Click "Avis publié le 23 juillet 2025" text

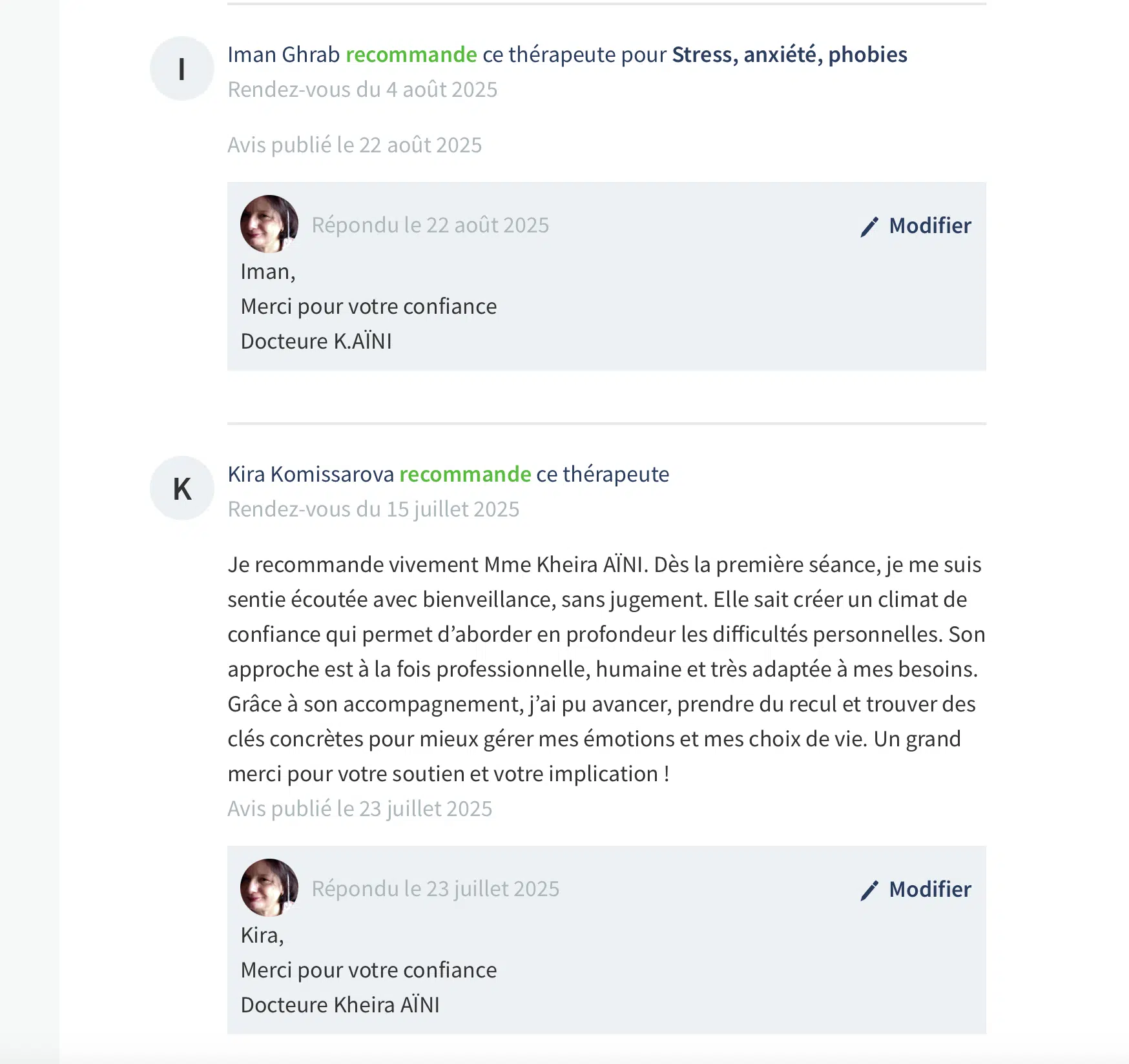click(x=360, y=809)
